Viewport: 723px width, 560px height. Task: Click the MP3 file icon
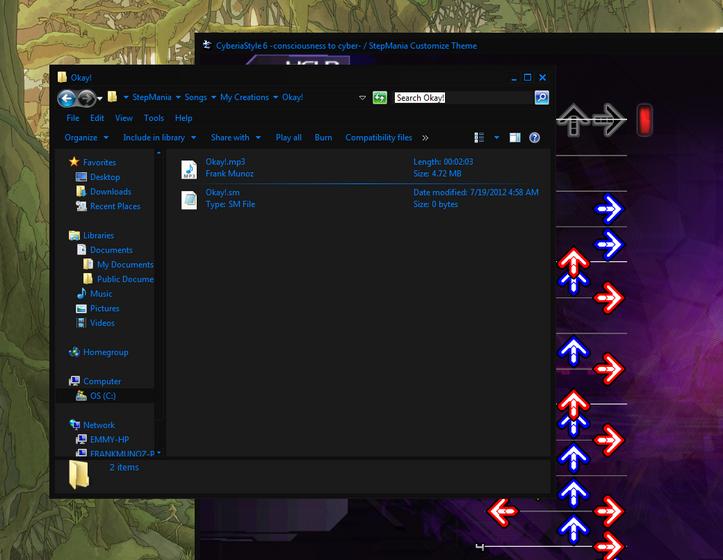189,169
